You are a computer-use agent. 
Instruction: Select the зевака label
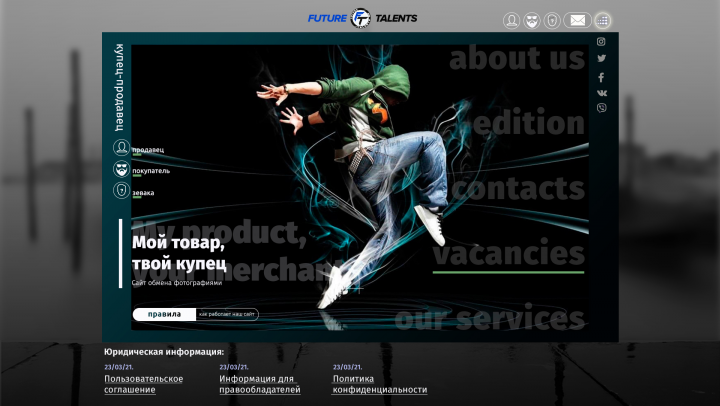(x=143, y=192)
